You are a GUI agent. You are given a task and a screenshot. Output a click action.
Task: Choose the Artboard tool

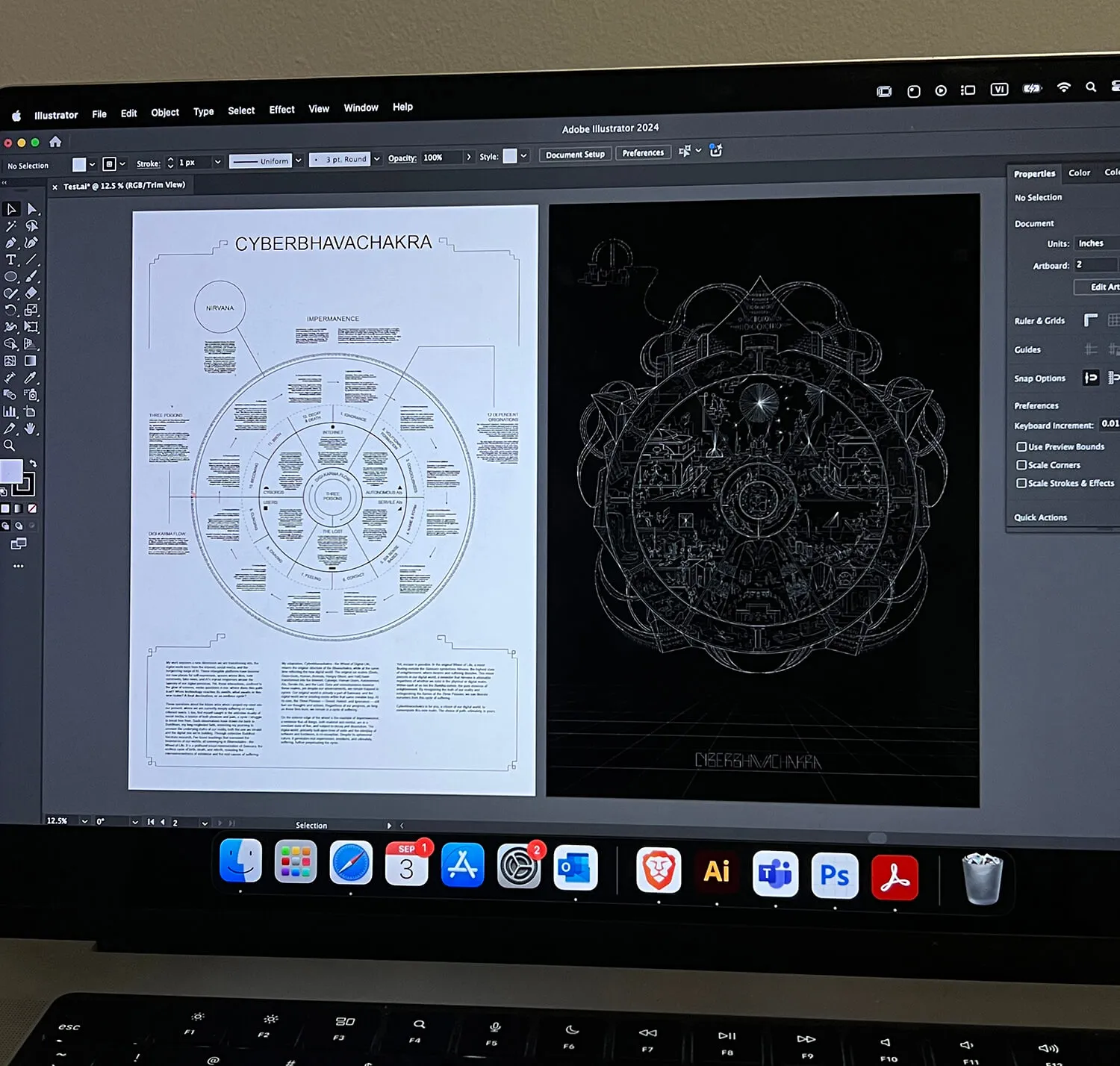(31, 411)
